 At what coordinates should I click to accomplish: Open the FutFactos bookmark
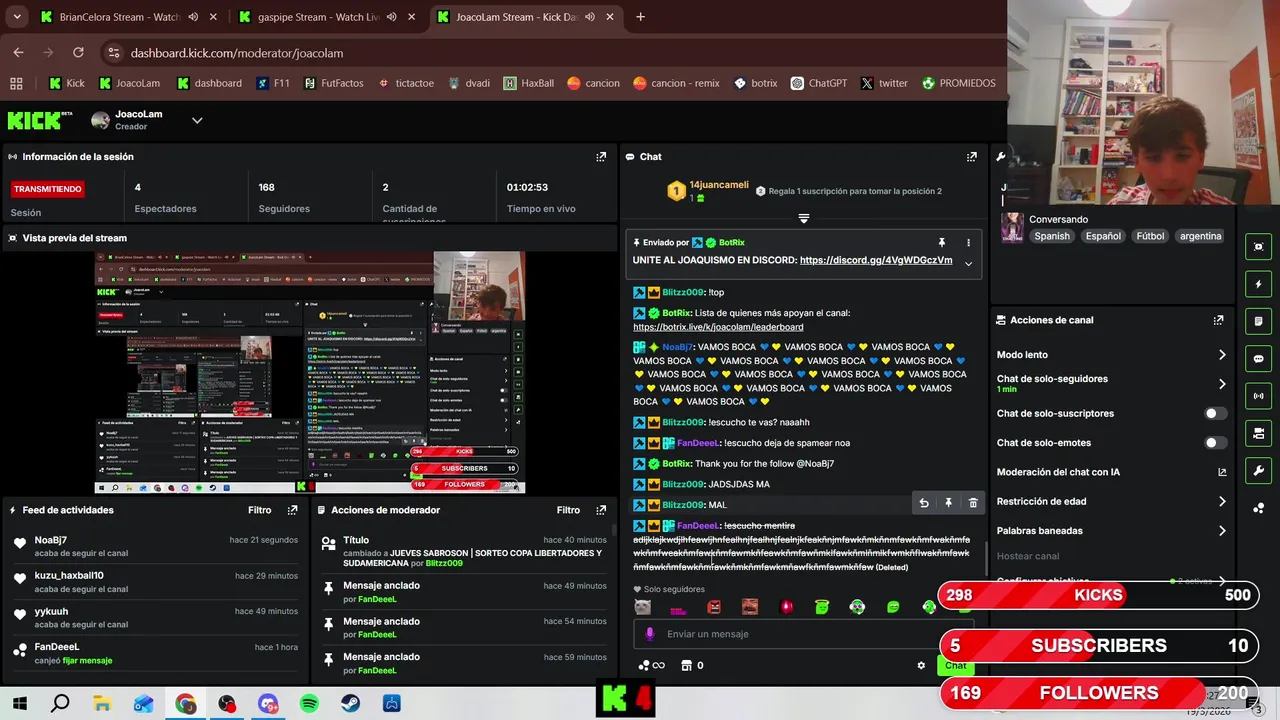(334, 83)
